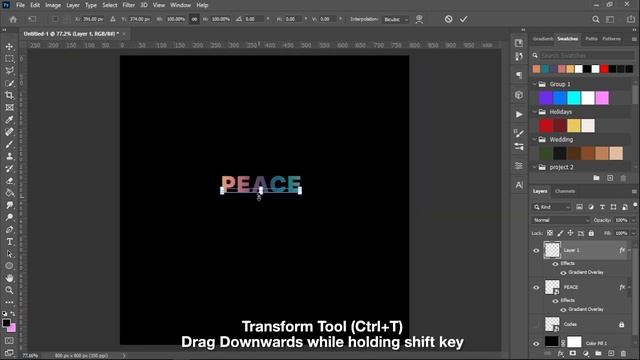Pick the yellow Holidays swatch

coord(573,126)
